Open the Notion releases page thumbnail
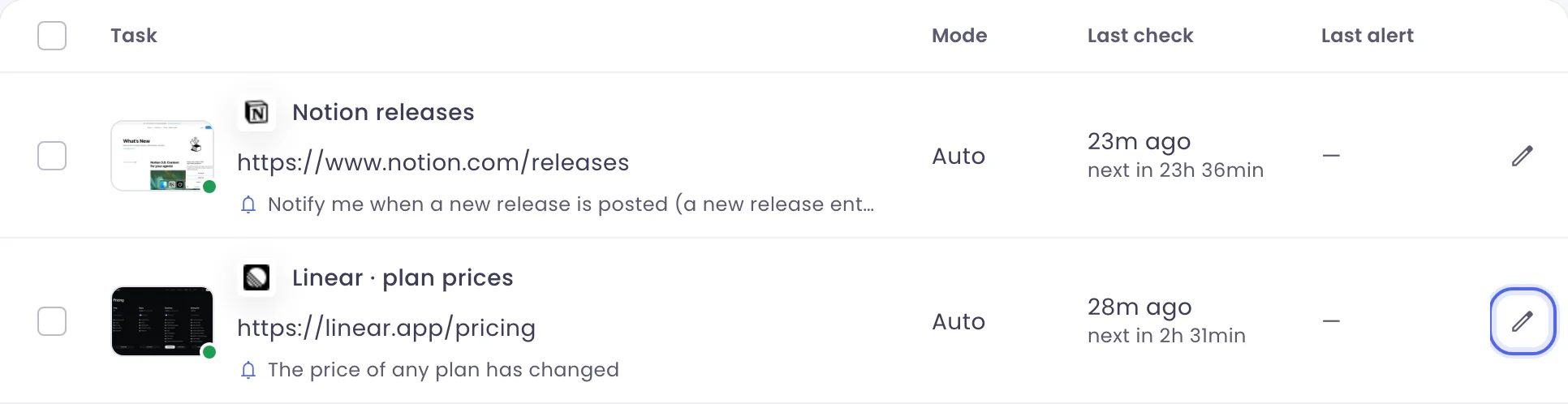 pos(162,156)
